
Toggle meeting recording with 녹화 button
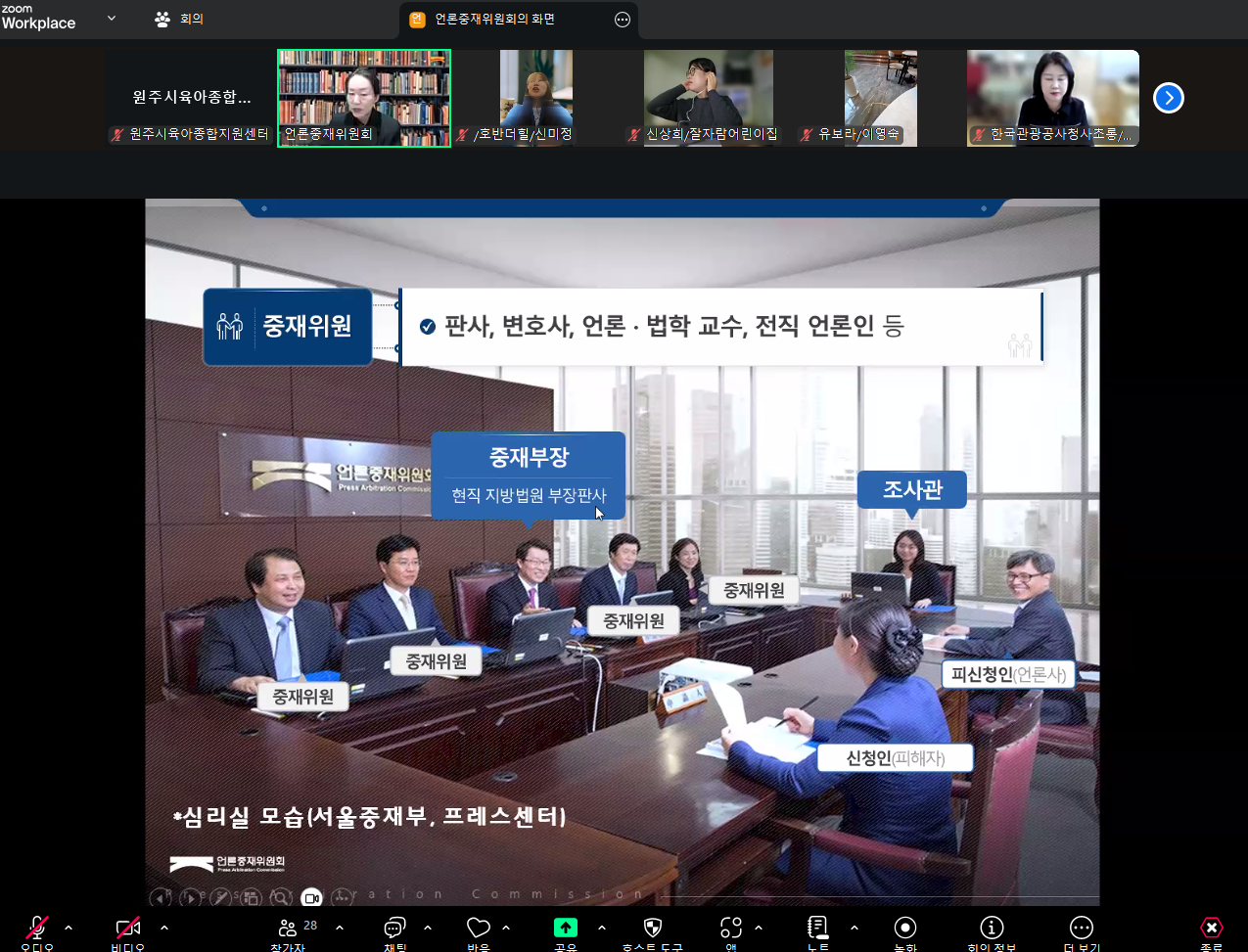click(905, 929)
